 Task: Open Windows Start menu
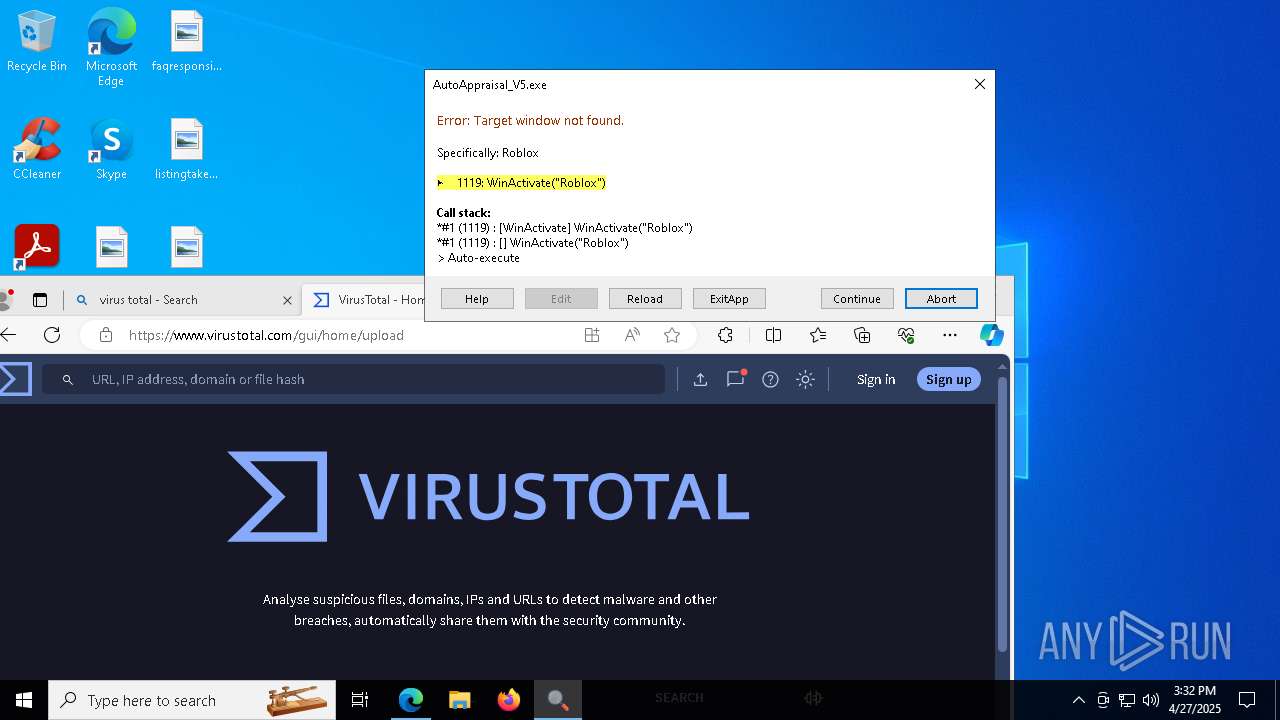point(24,700)
